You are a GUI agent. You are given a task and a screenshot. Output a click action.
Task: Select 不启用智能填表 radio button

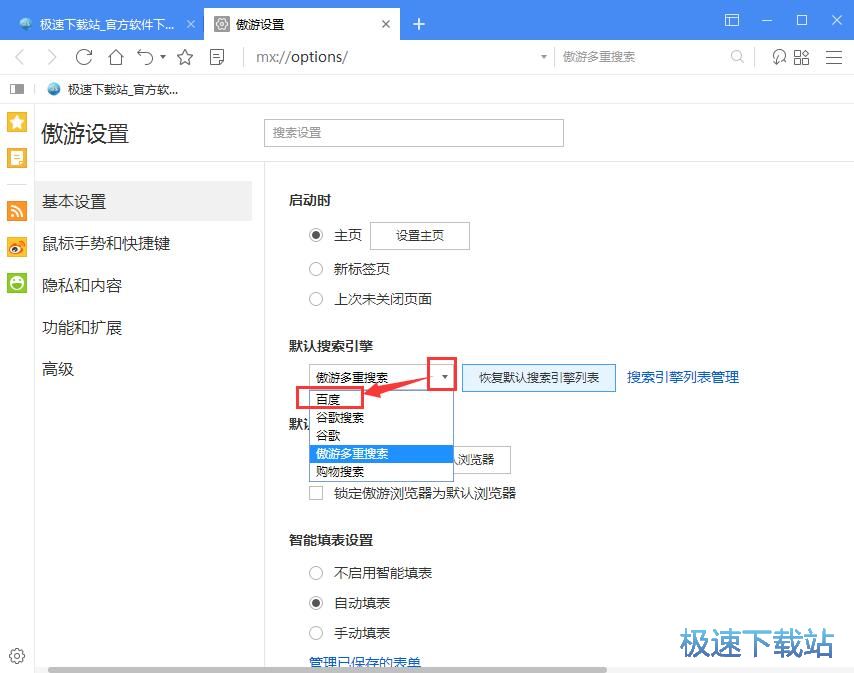coord(316,573)
